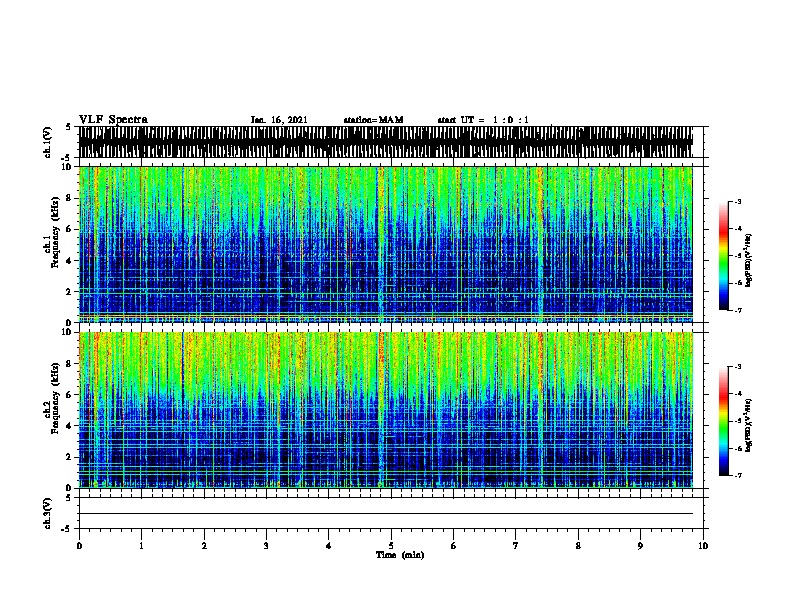Click time tick label "3" on x-axis
The width and height of the screenshot is (792, 612).
coord(266,546)
